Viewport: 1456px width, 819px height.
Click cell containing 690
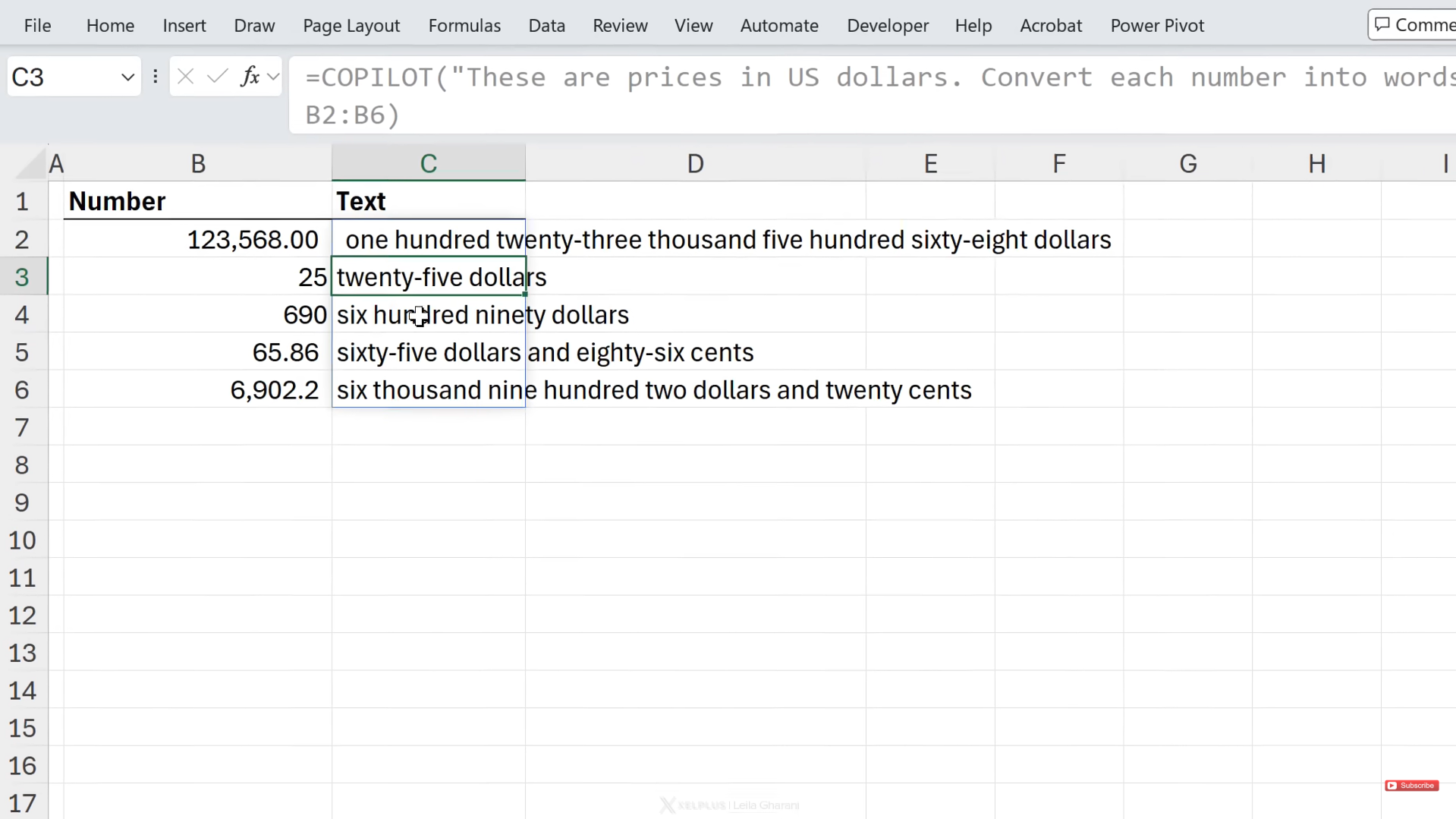(198, 314)
